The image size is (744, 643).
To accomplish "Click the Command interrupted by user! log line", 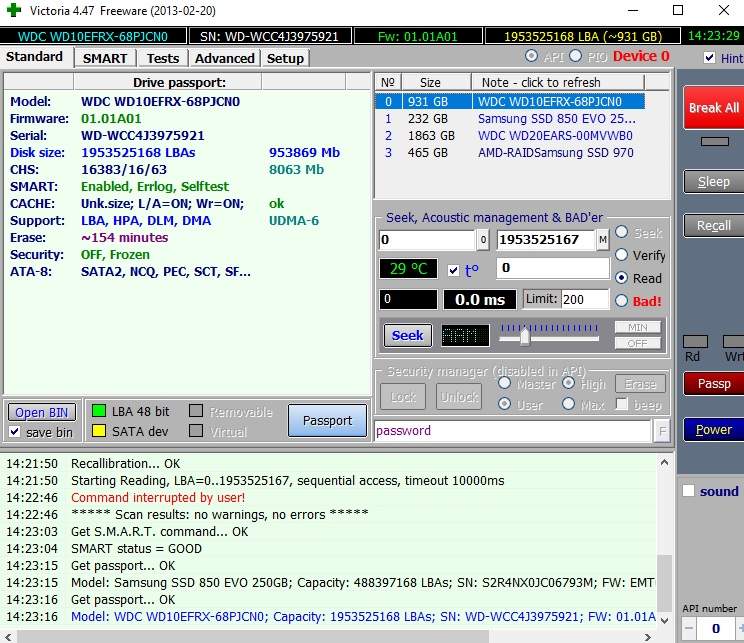I will point(158,497).
